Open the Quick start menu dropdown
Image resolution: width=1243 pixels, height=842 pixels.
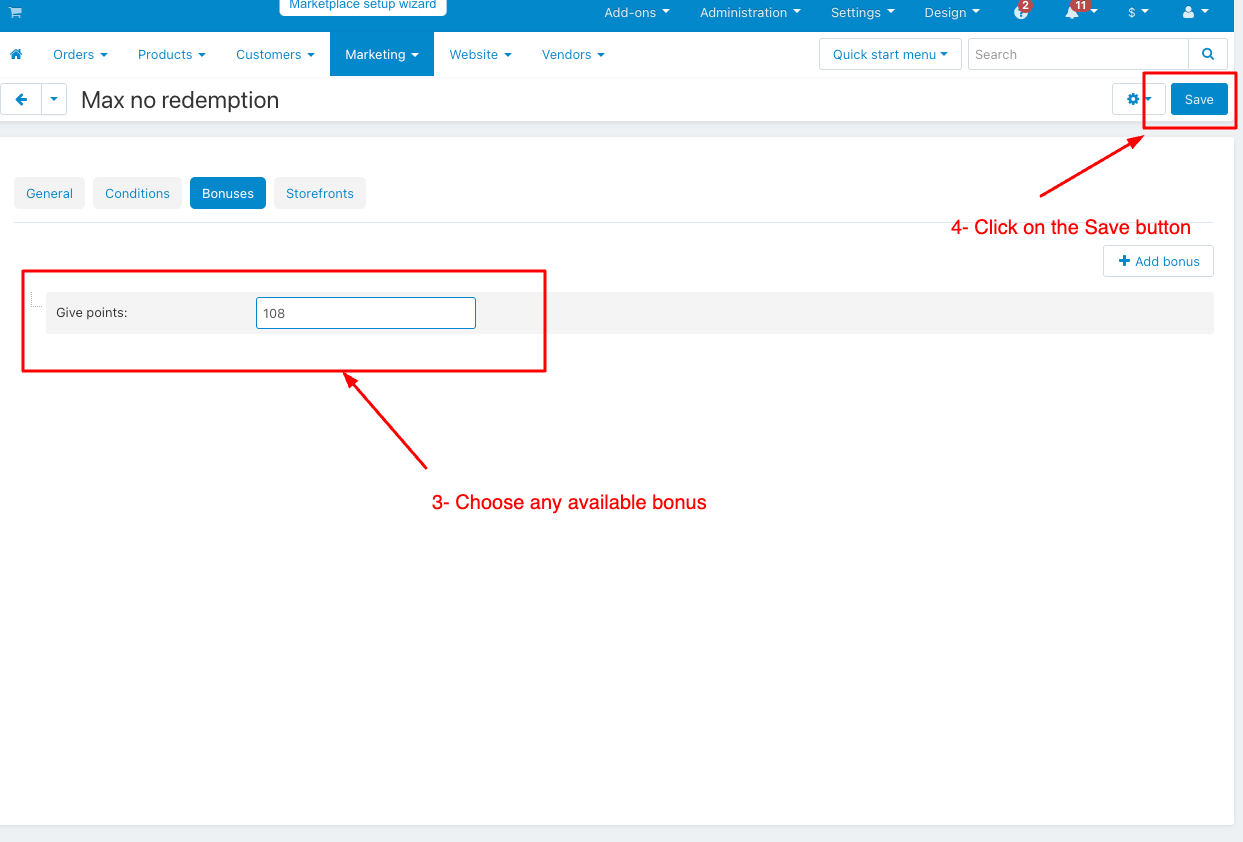pos(889,54)
